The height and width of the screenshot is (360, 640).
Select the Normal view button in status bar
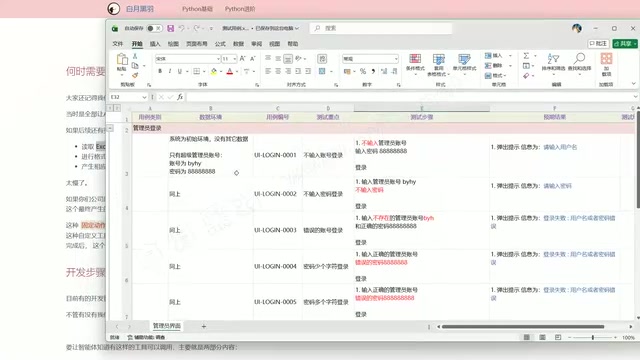tap(527, 338)
